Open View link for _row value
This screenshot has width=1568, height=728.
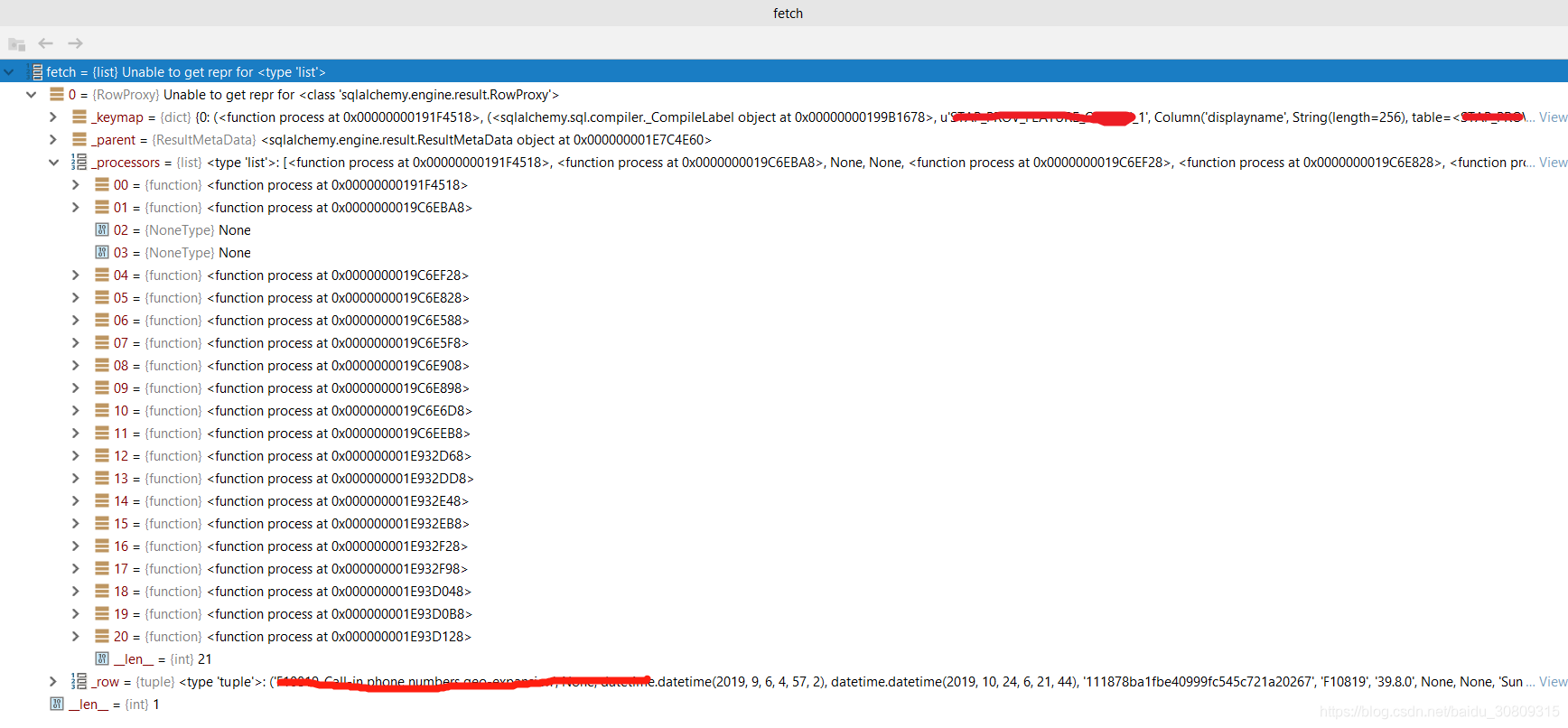click(1553, 682)
